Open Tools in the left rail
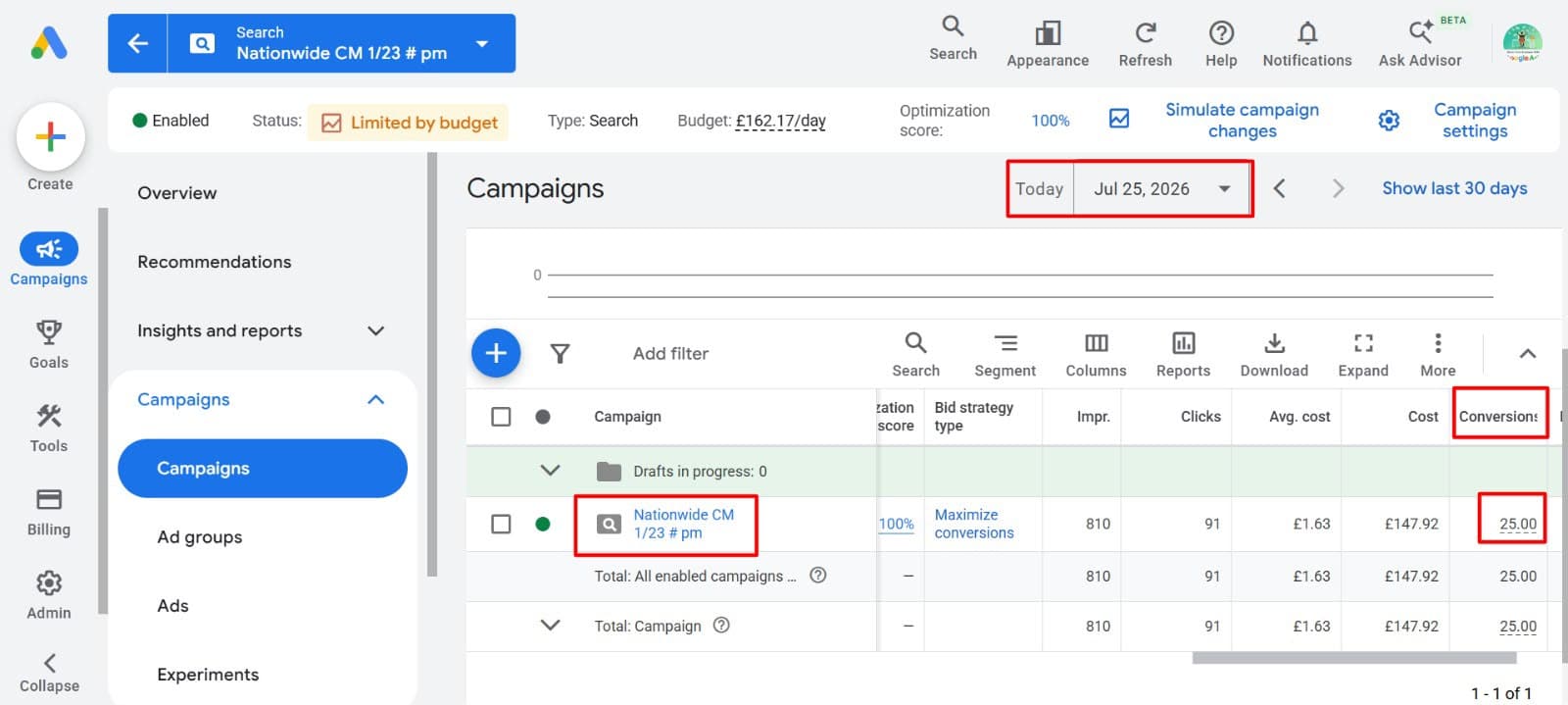 (x=49, y=428)
